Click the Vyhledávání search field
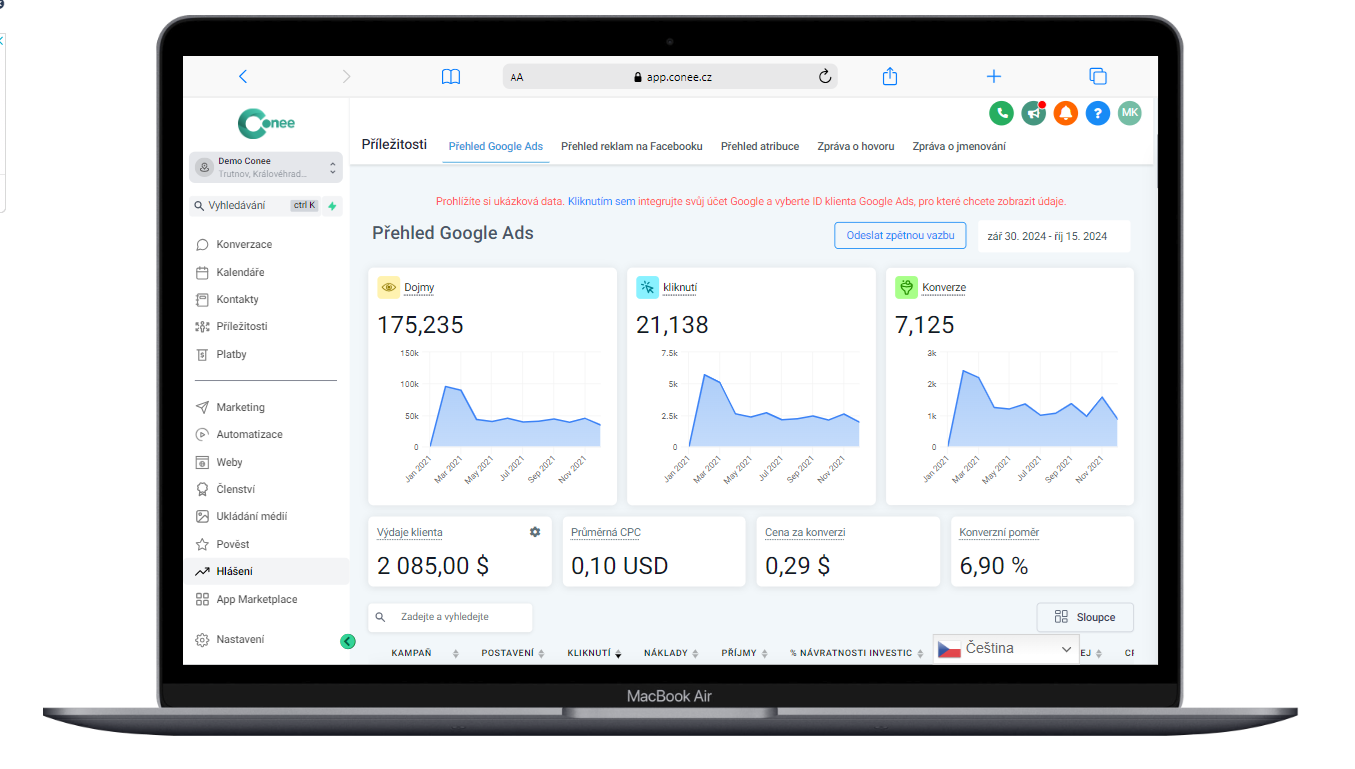This screenshot has width=1355, height=769. tap(255, 206)
